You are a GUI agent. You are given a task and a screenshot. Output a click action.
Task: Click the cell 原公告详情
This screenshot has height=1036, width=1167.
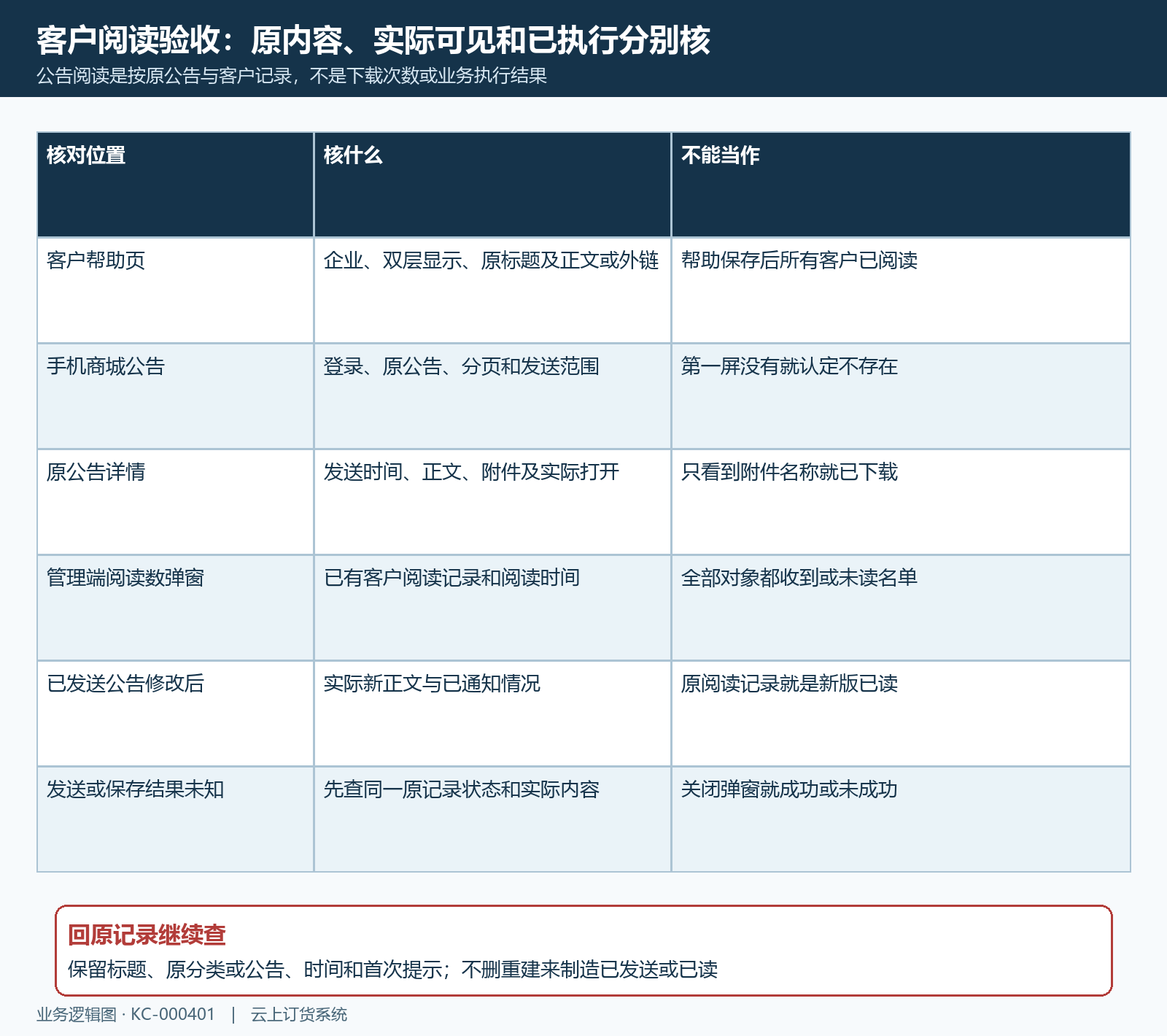tap(175, 502)
